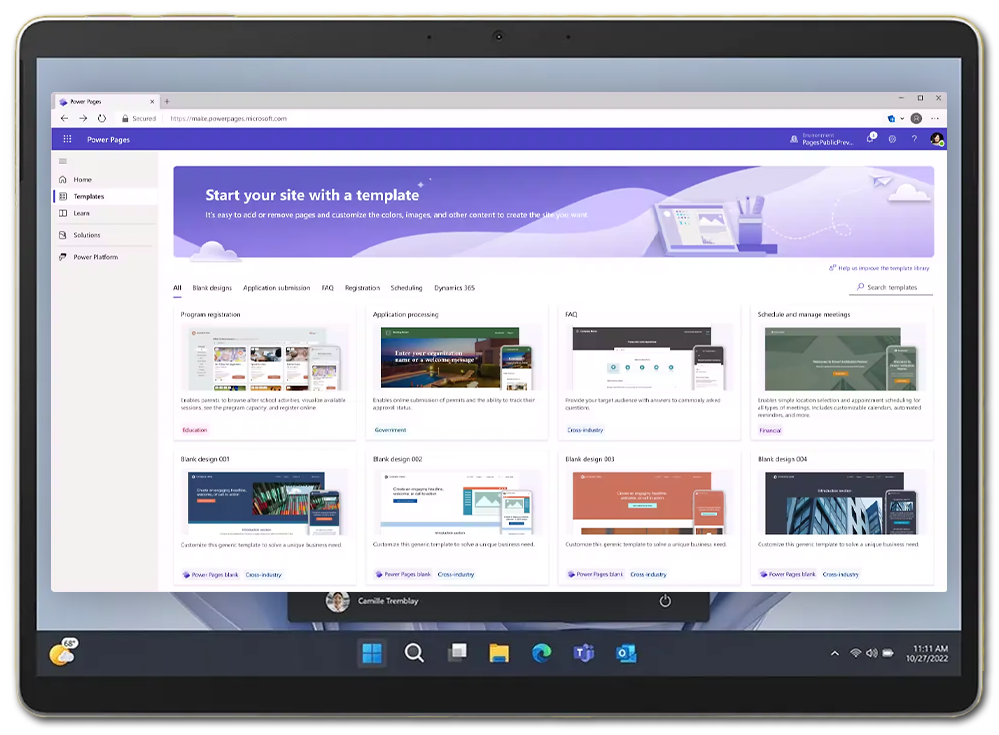
Task: Open the Microsoft 365 app launcher grid
Action: point(67,139)
